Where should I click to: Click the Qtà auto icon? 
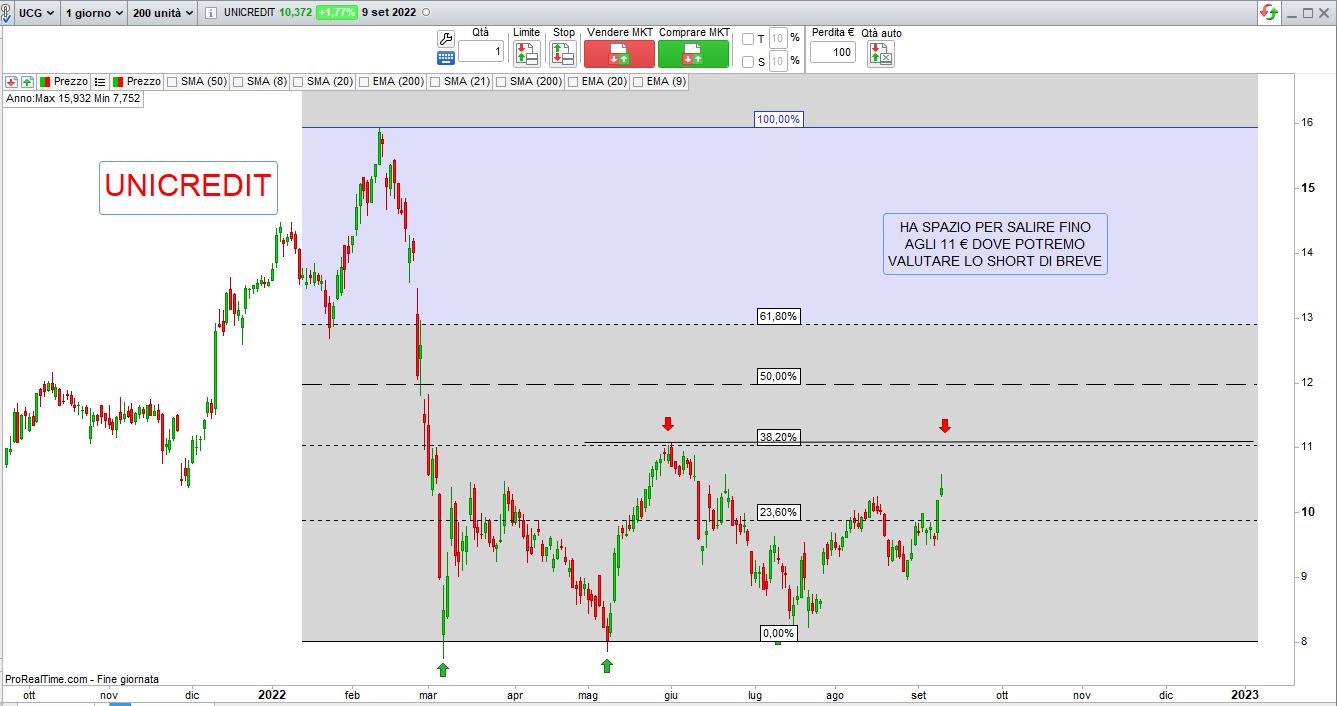(x=881, y=54)
